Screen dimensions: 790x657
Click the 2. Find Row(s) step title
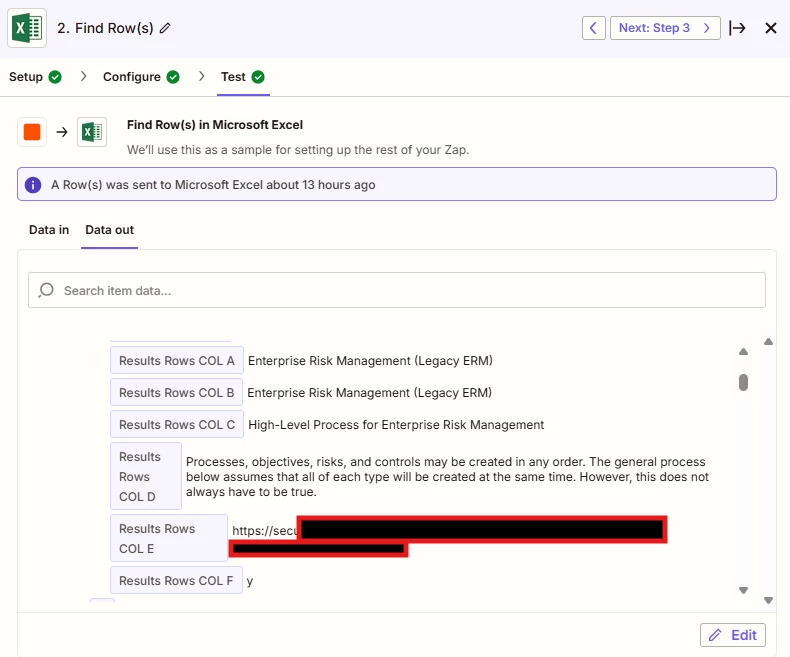click(x=105, y=28)
